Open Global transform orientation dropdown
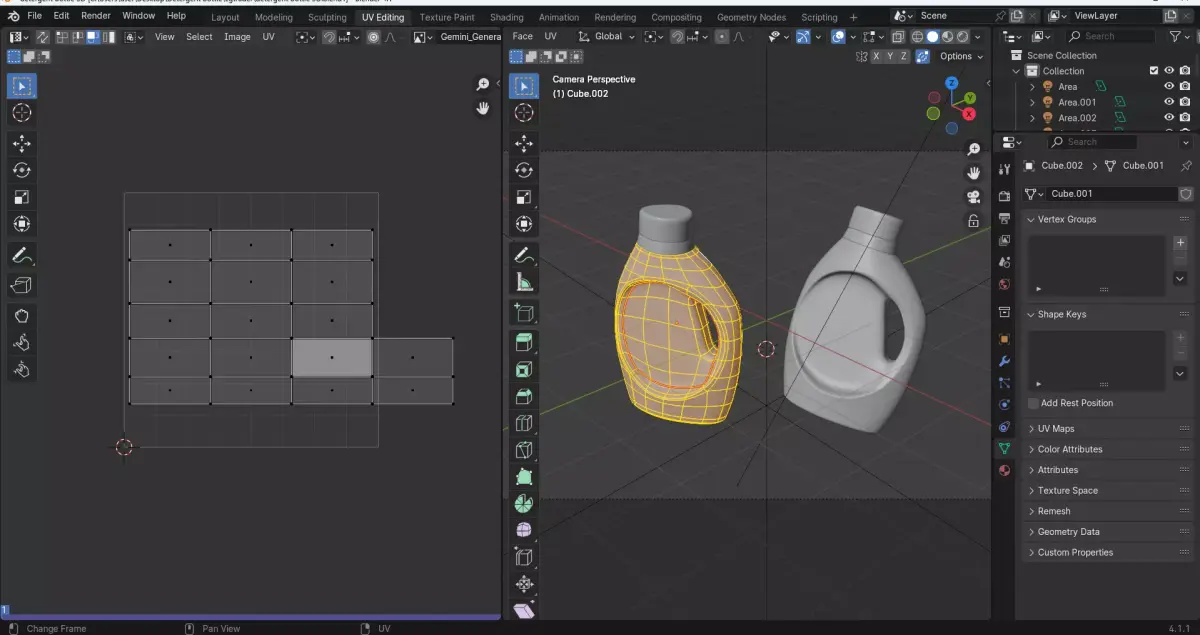The width and height of the screenshot is (1200, 635). pyautogui.click(x=608, y=36)
